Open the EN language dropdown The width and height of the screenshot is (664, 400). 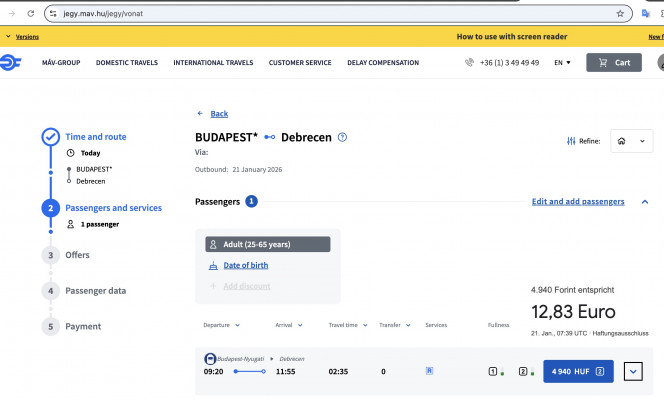(x=562, y=62)
